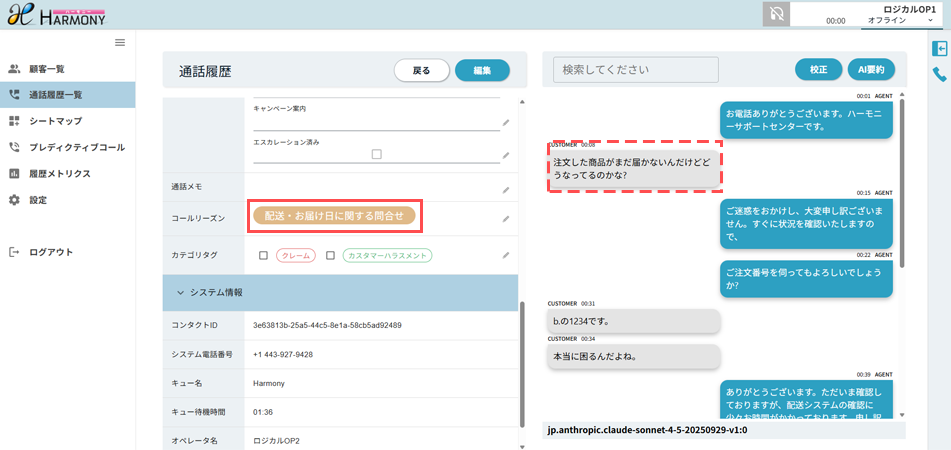Check the クレーム tag checkbox
Viewport: 951px width, 450px height.
tap(263, 256)
